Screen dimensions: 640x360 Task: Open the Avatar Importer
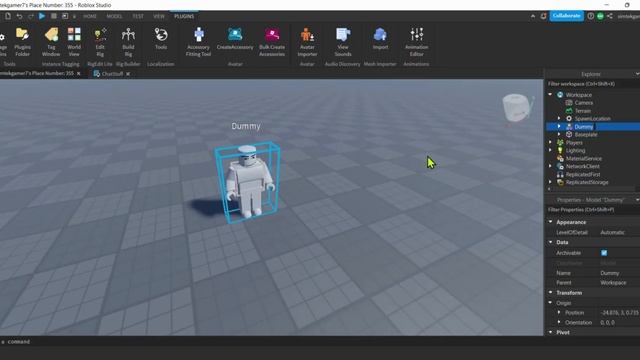(307, 42)
